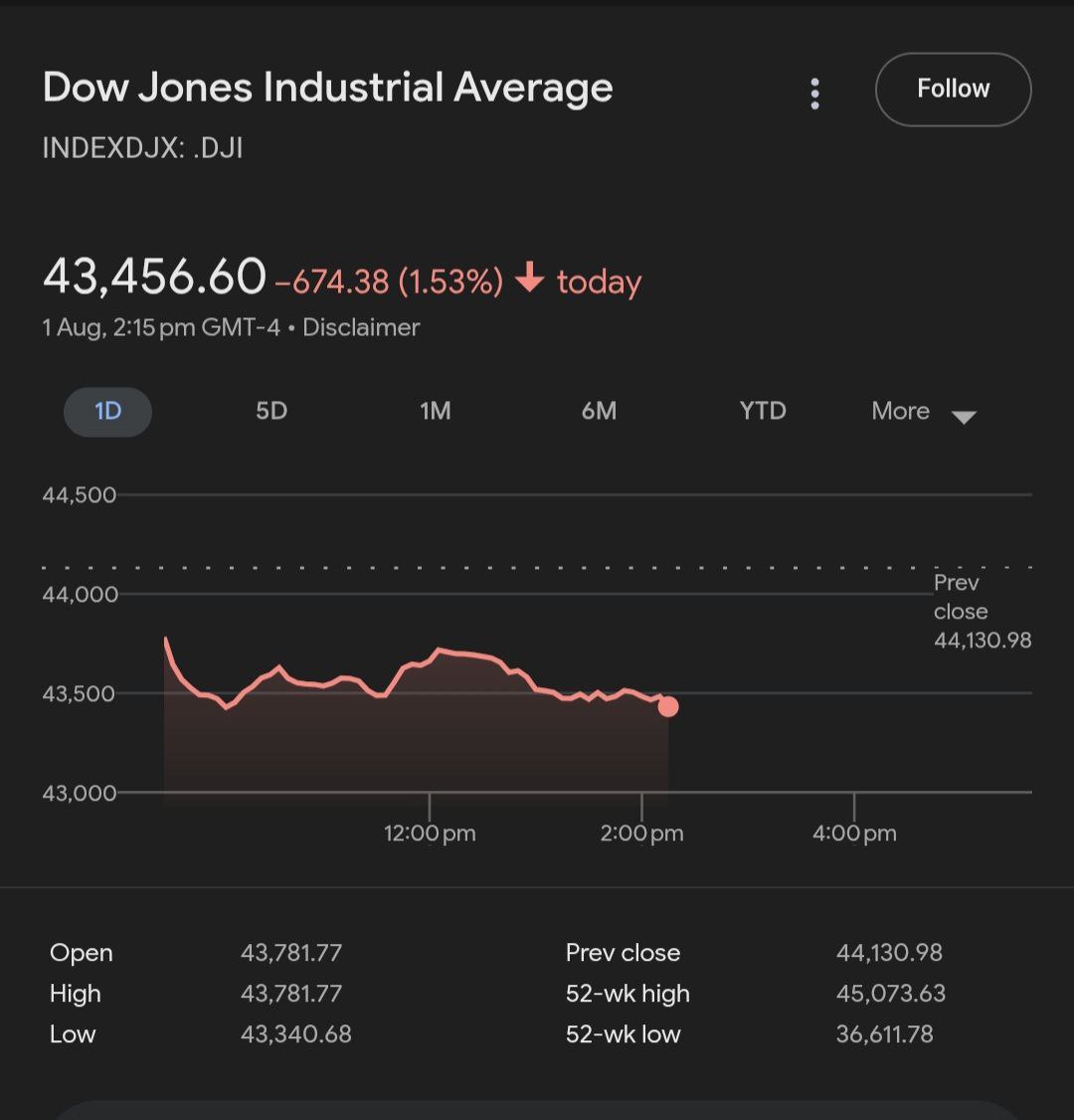The height and width of the screenshot is (1120, 1074).
Task: Click the Open price value 43,781.77
Action: click(x=290, y=952)
